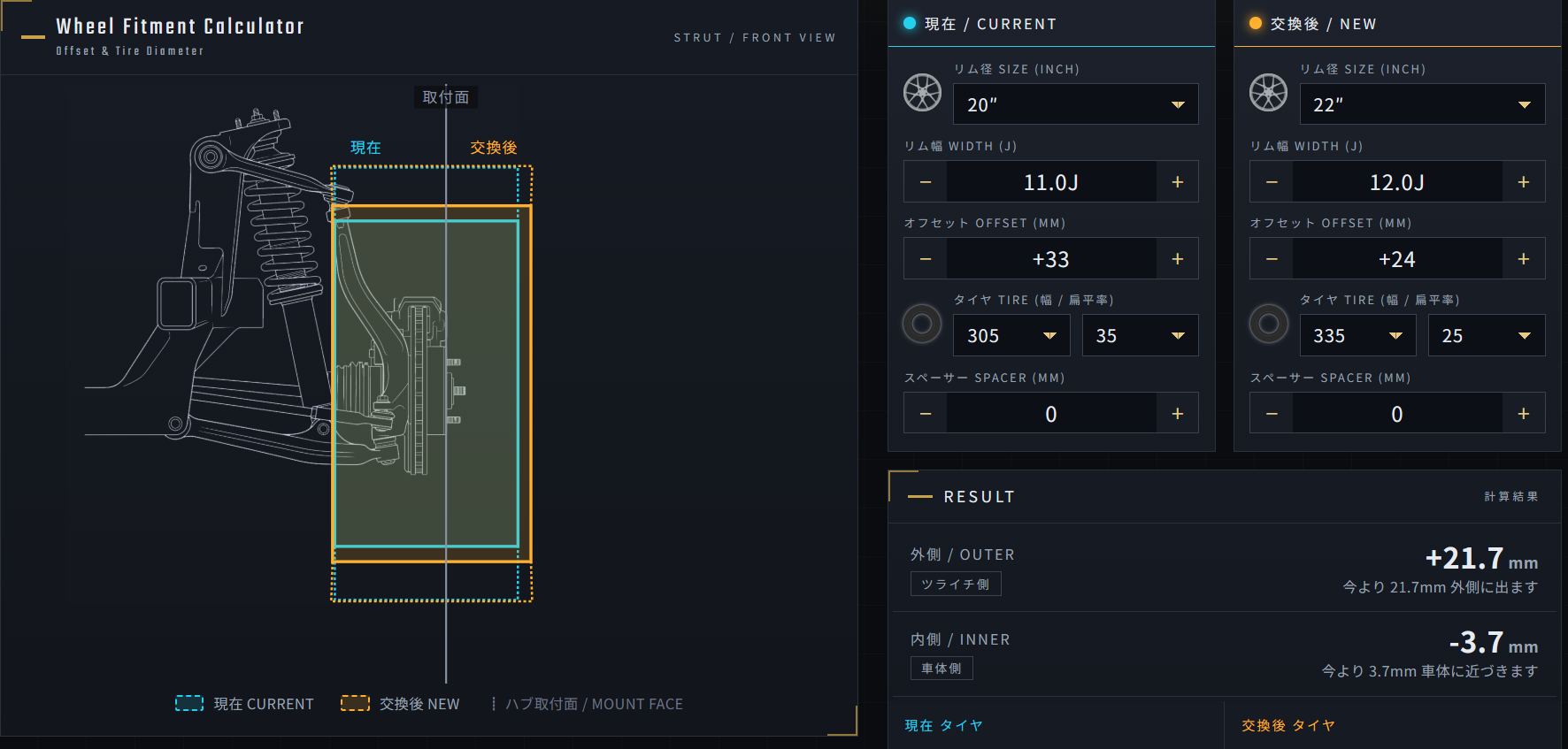This screenshot has width=1568, height=749.
Task: Click the ハブ取付面 / MOUNT FACE legend
Action: coord(588,704)
